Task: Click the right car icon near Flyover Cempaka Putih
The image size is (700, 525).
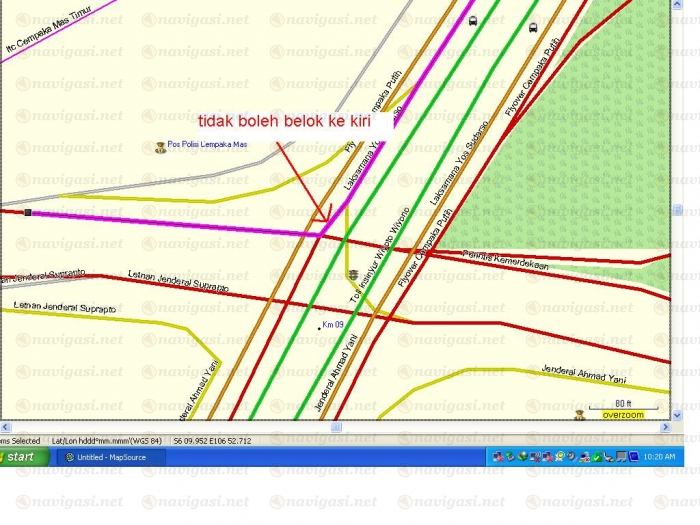Action: click(x=532, y=27)
